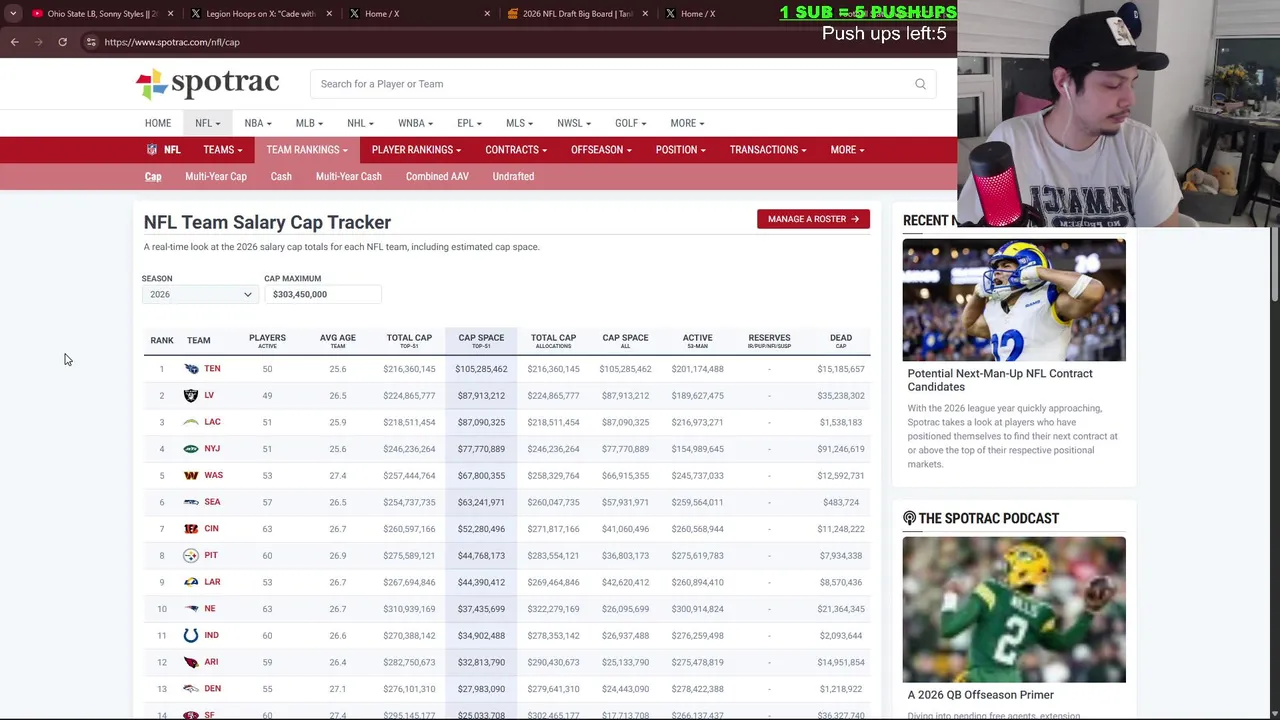The height and width of the screenshot is (720, 1280).
Task: Sort by Dead Cap column header
Action: pos(841,341)
